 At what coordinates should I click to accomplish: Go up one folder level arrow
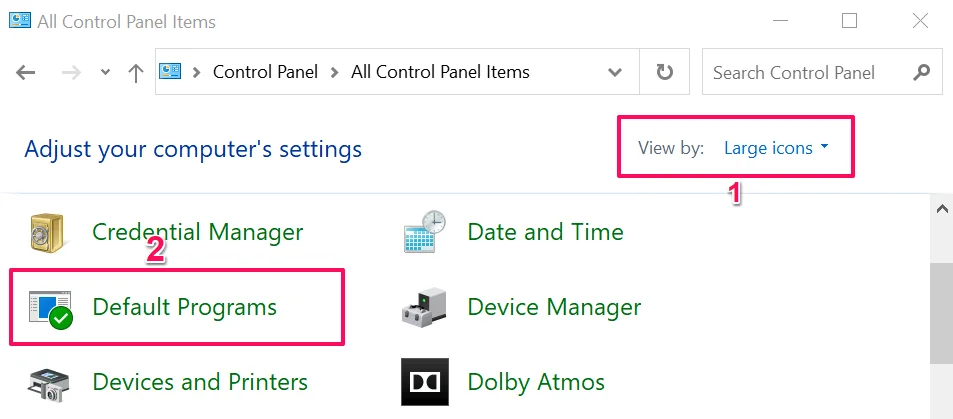point(136,73)
